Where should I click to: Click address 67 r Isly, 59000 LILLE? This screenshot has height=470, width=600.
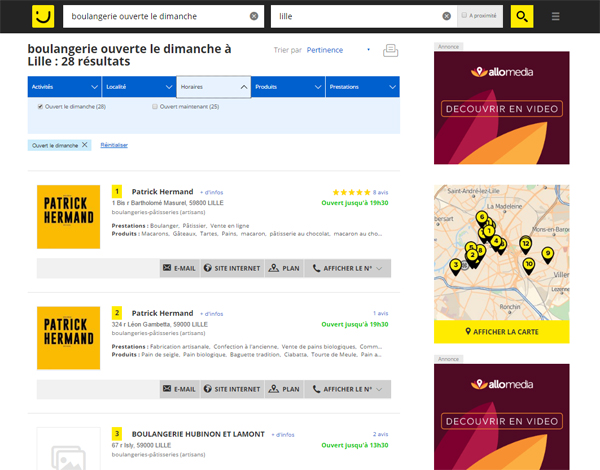141,445
